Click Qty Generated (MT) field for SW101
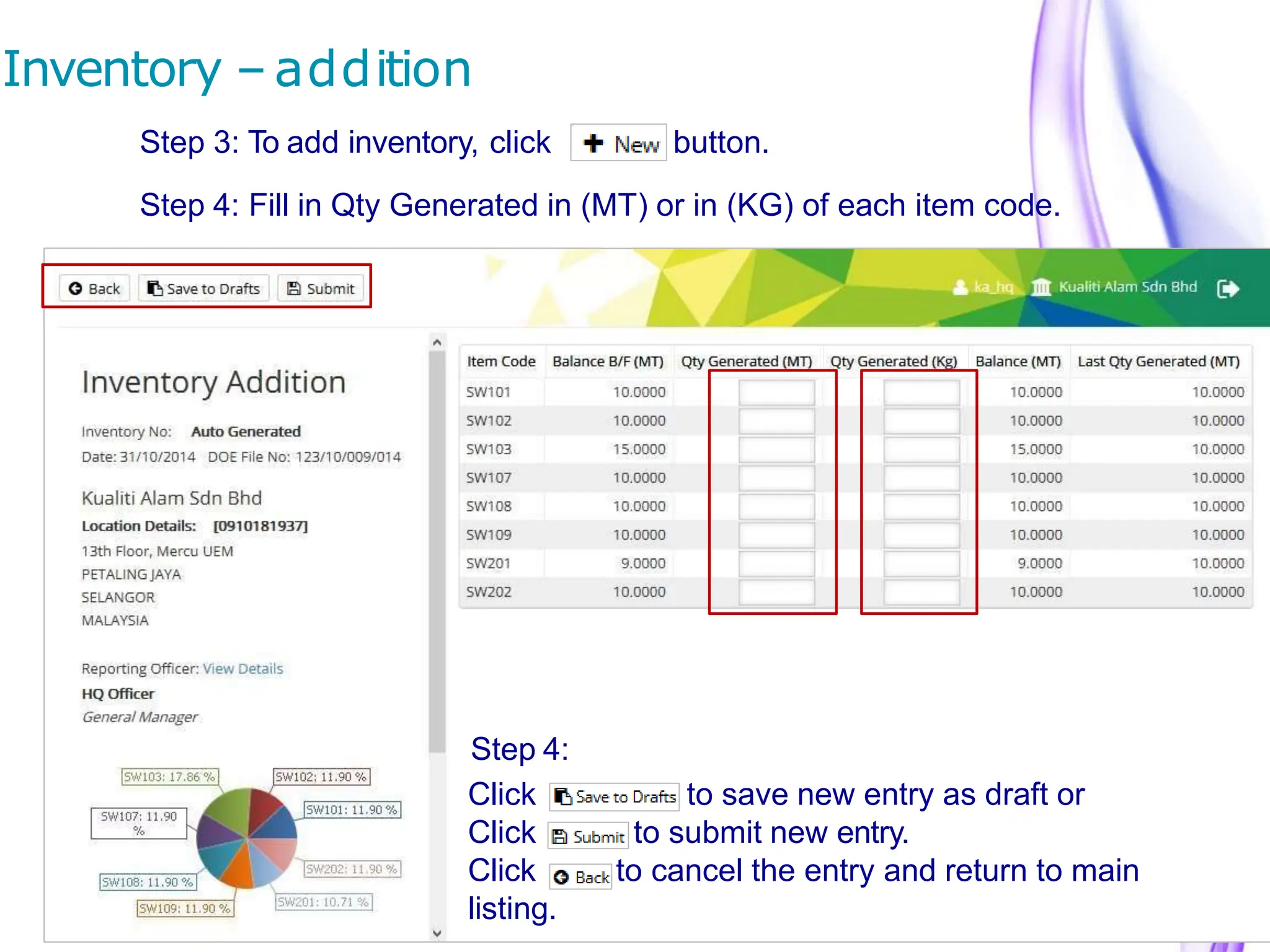Viewport: 1270px width, 952px height. [x=776, y=392]
